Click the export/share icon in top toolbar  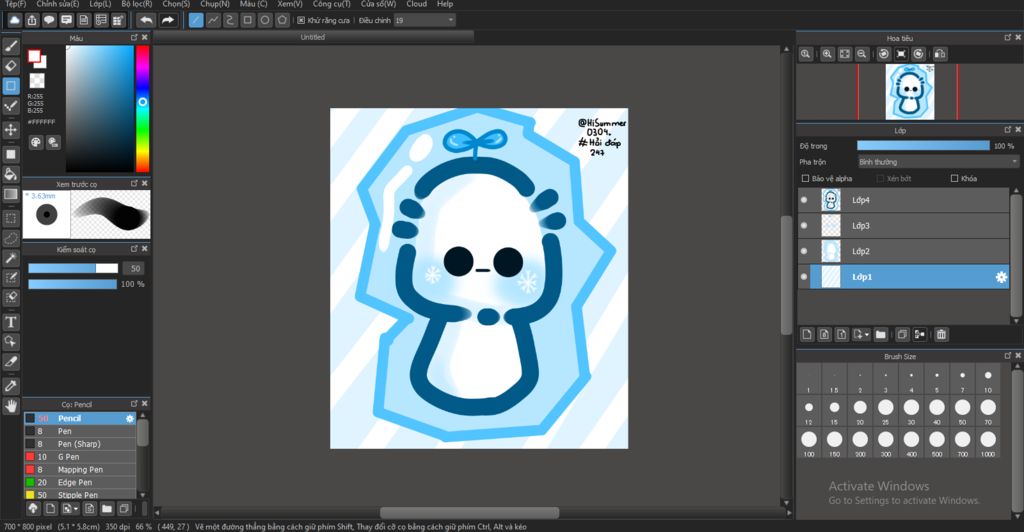[x=32, y=20]
